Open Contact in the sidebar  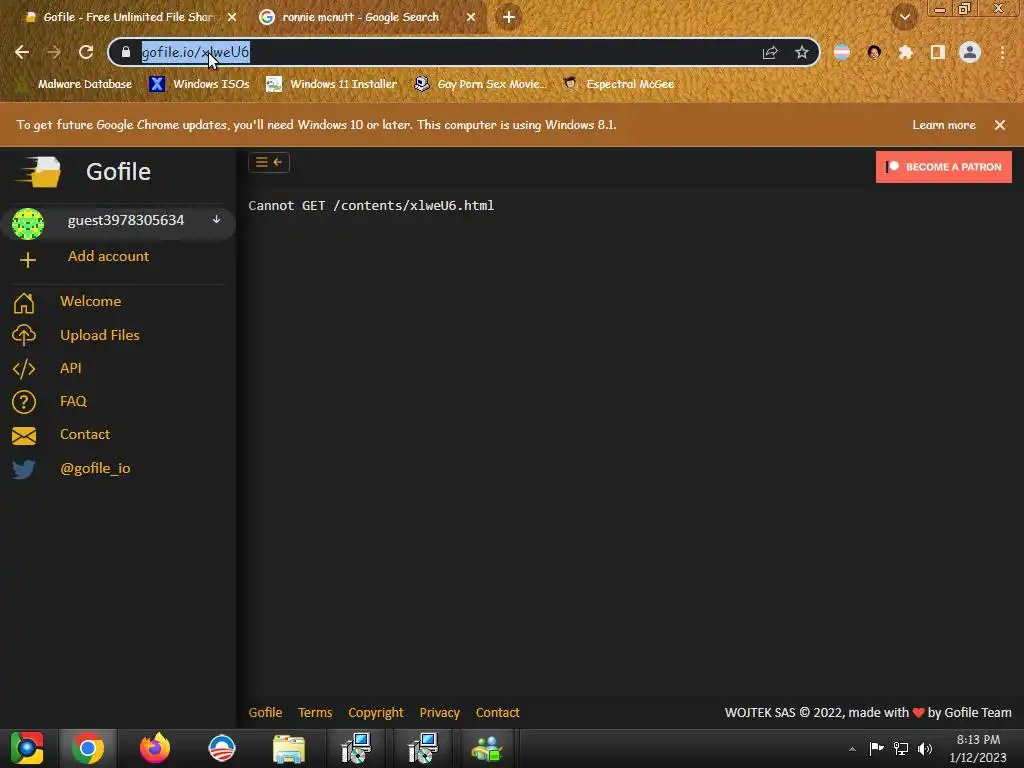85,434
